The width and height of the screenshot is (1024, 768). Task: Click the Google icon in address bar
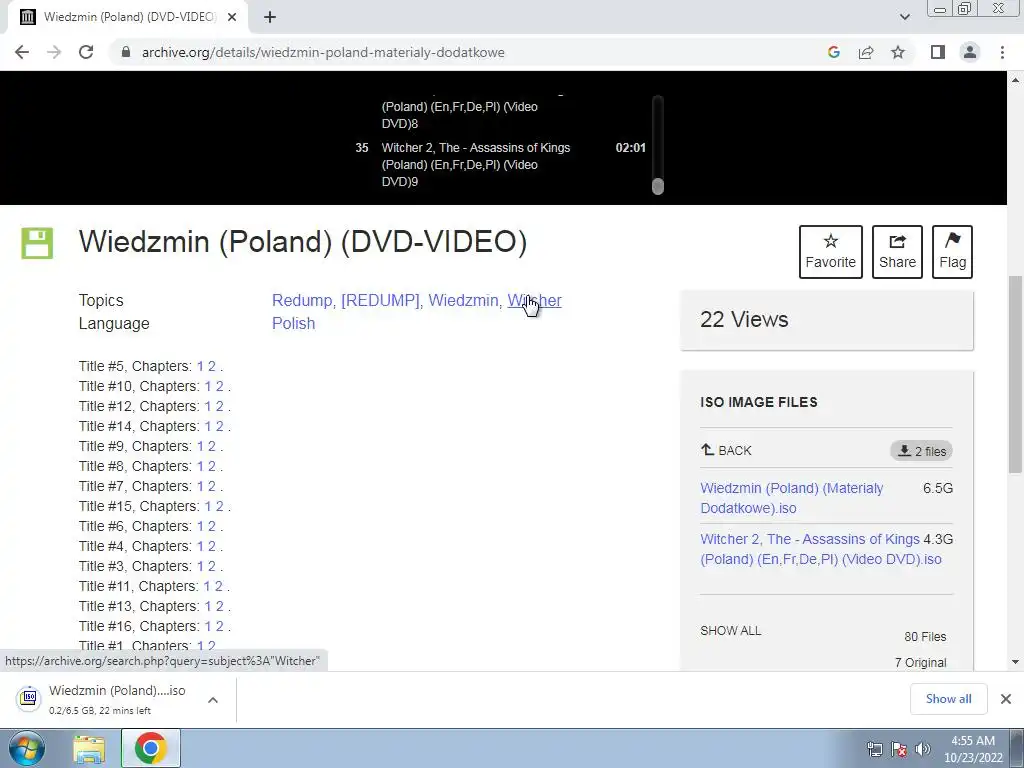pos(833,52)
